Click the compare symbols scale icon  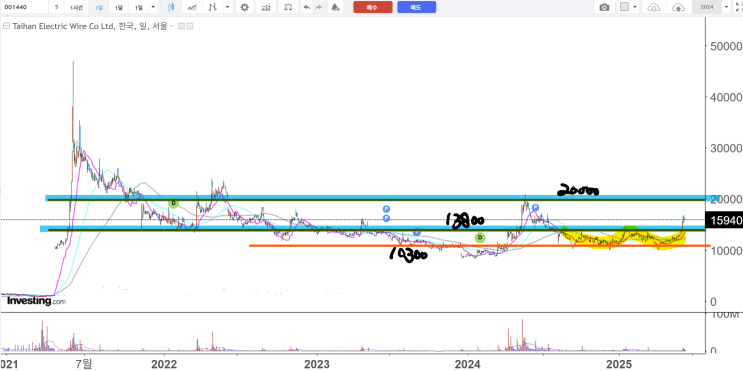click(287, 7)
